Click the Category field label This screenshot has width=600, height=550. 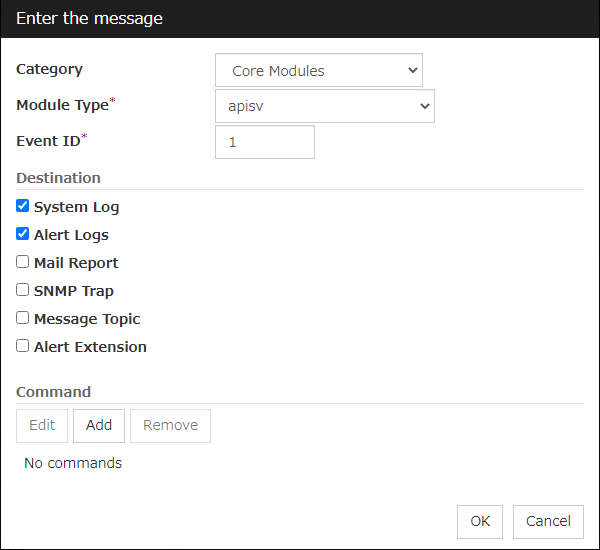coord(49,70)
